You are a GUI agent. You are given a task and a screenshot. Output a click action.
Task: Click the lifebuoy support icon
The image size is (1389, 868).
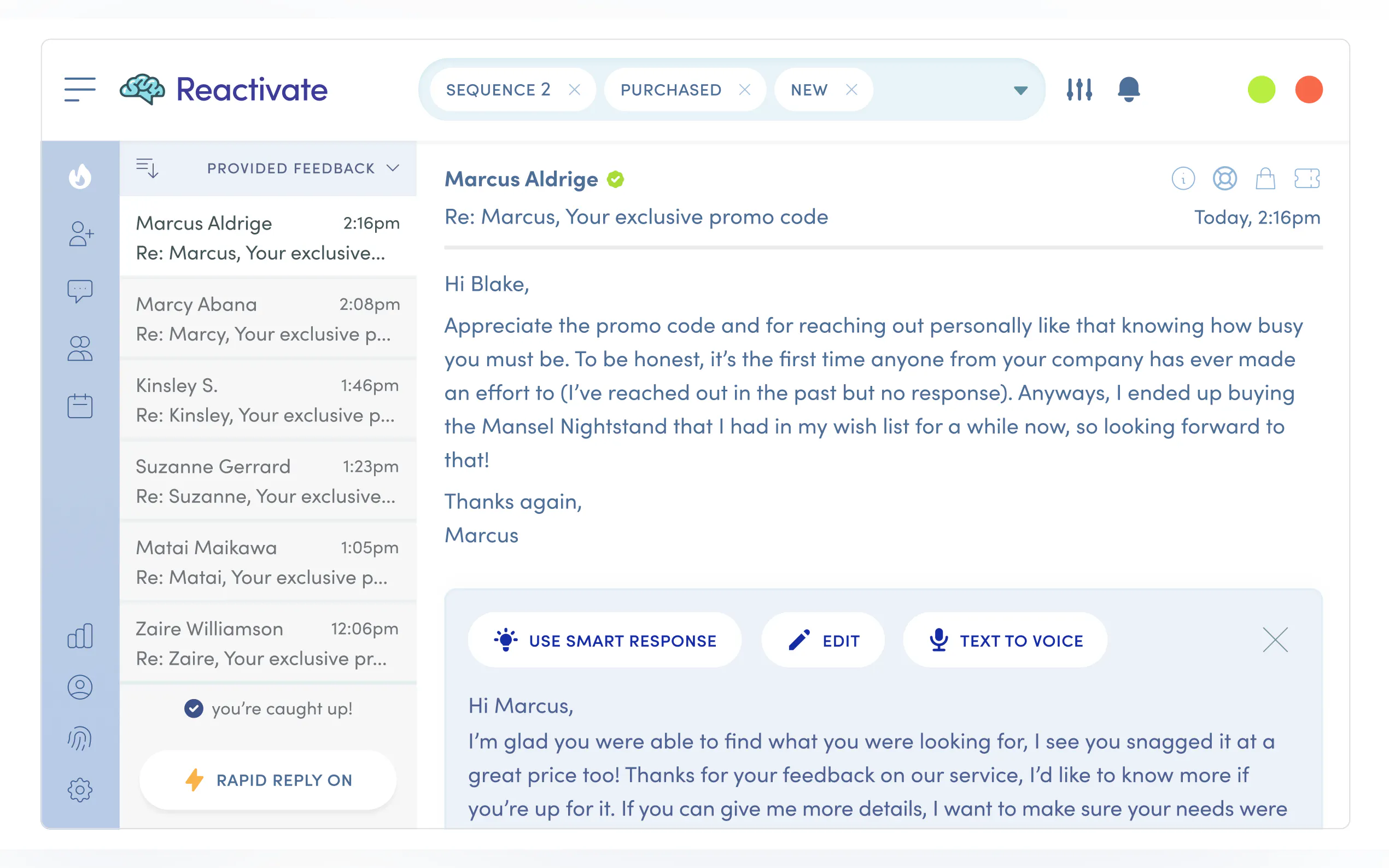coord(1224,179)
